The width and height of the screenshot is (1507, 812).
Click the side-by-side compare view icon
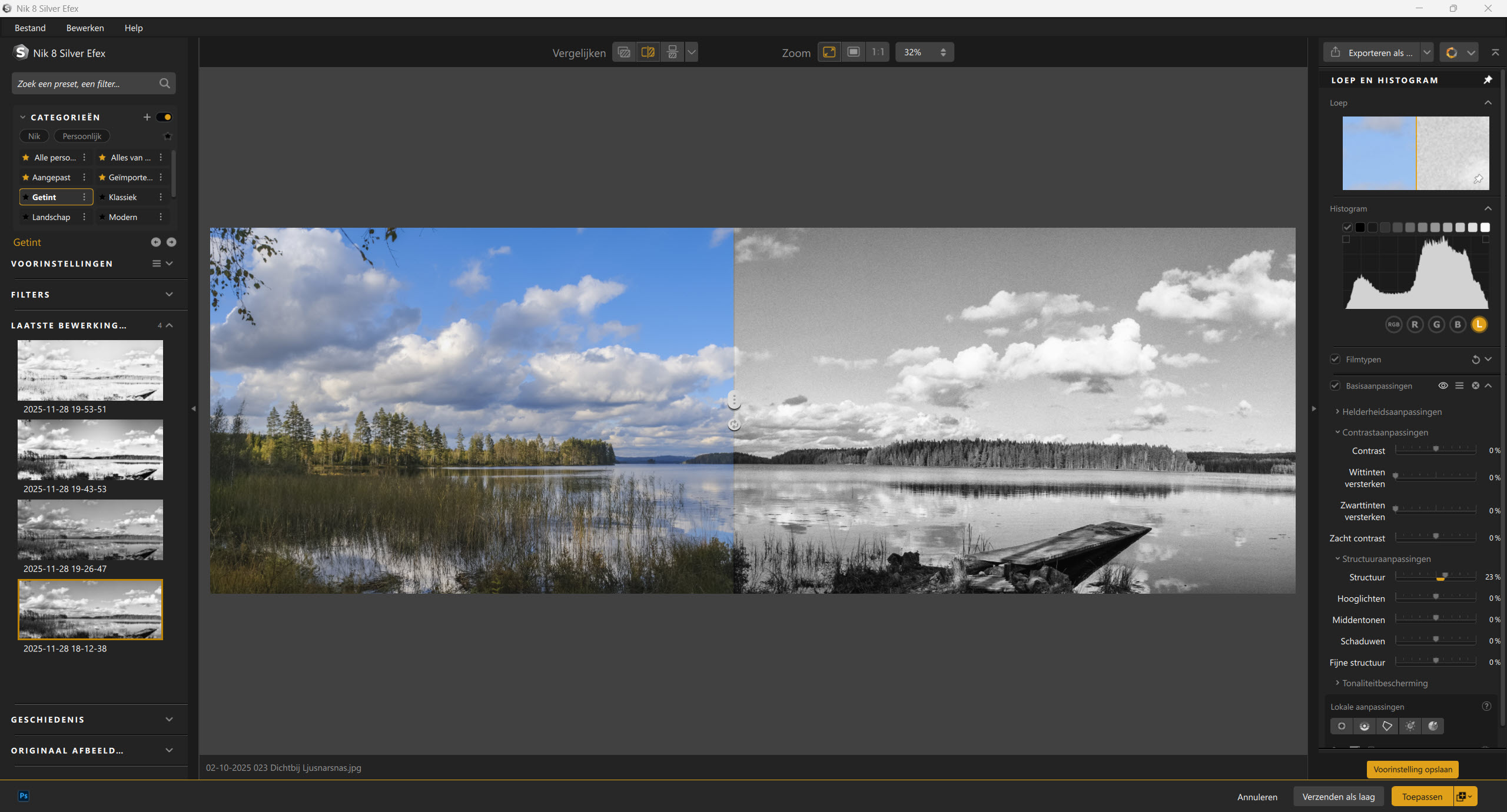point(672,52)
